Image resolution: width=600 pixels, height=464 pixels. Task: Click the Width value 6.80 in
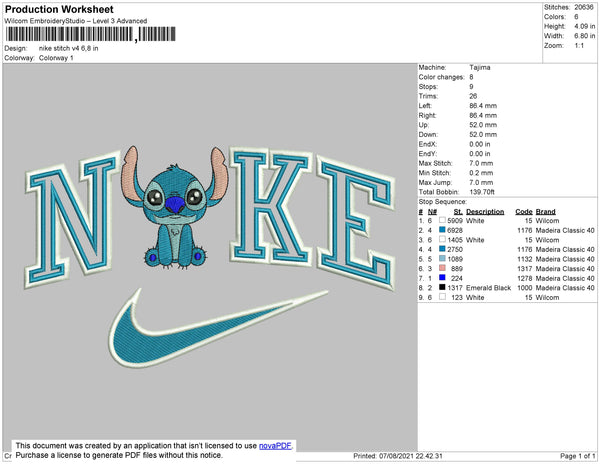tap(584, 36)
